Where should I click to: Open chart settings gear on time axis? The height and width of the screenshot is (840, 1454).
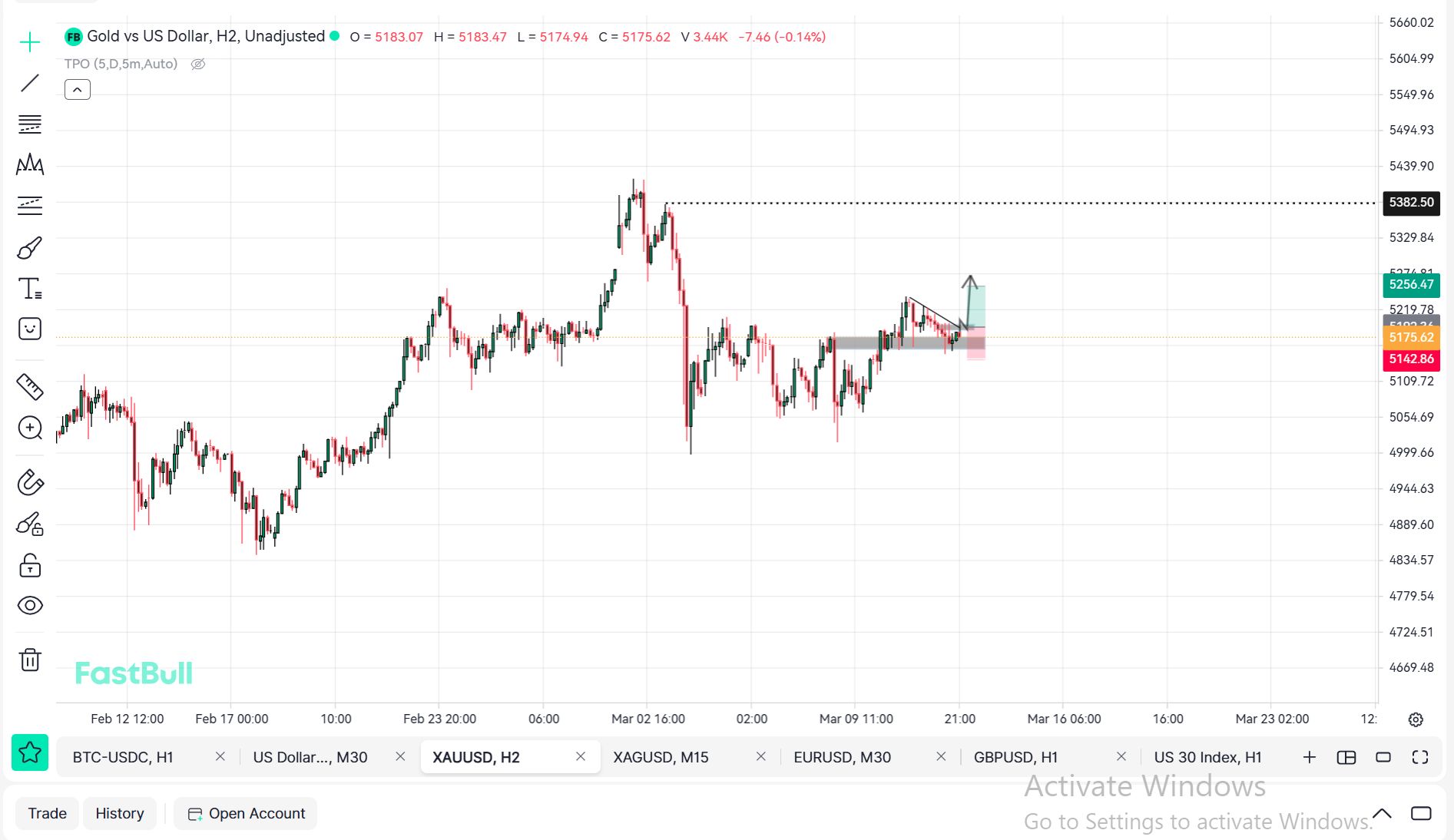pyautogui.click(x=1416, y=719)
